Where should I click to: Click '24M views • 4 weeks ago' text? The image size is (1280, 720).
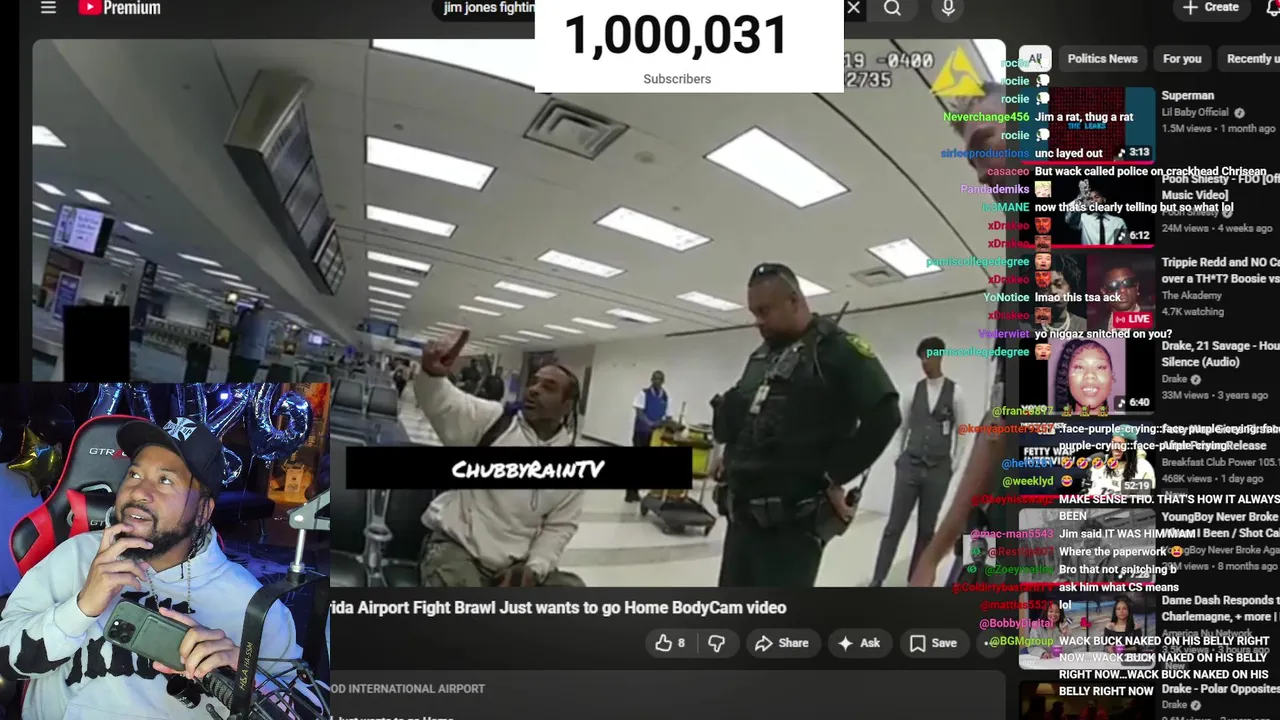tap(1217, 228)
